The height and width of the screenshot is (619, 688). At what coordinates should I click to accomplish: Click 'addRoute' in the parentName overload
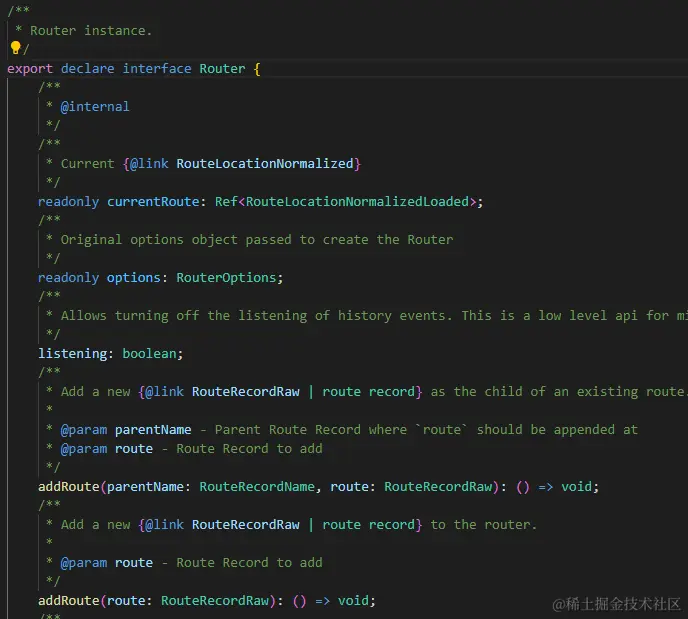tap(68, 487)
